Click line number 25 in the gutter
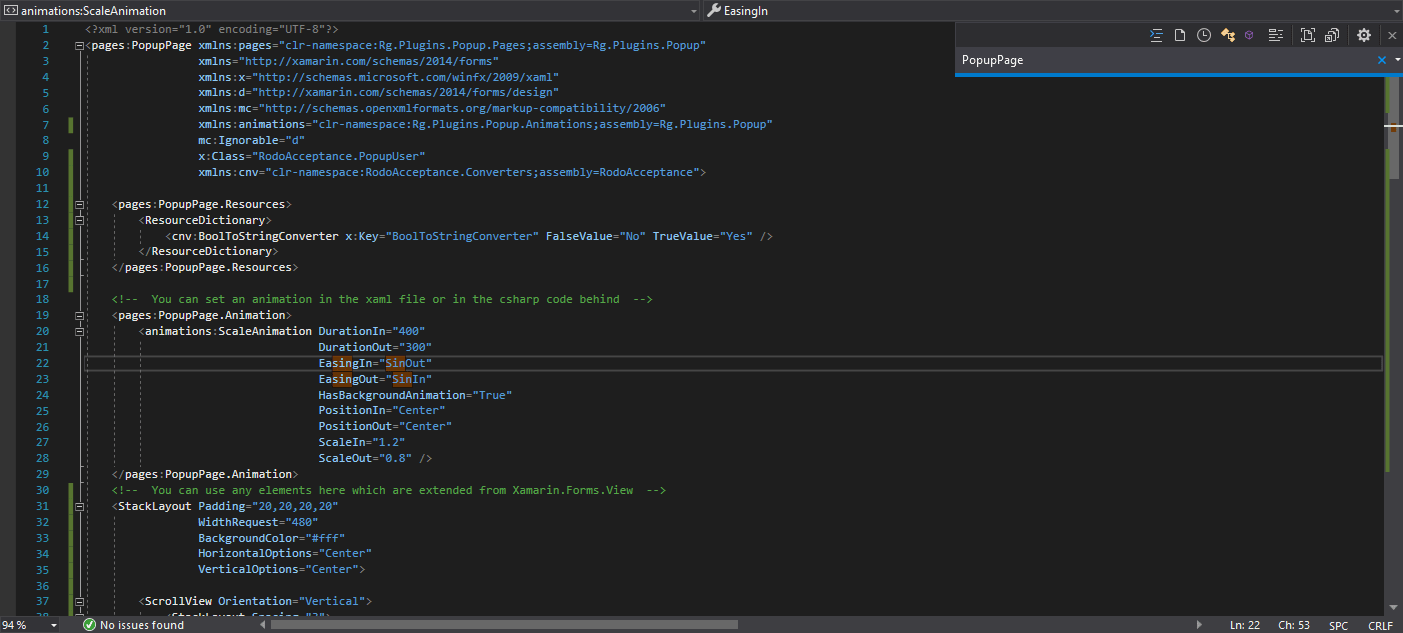The width and height of the screenshot is (1403, 633). tap(42, 410)
